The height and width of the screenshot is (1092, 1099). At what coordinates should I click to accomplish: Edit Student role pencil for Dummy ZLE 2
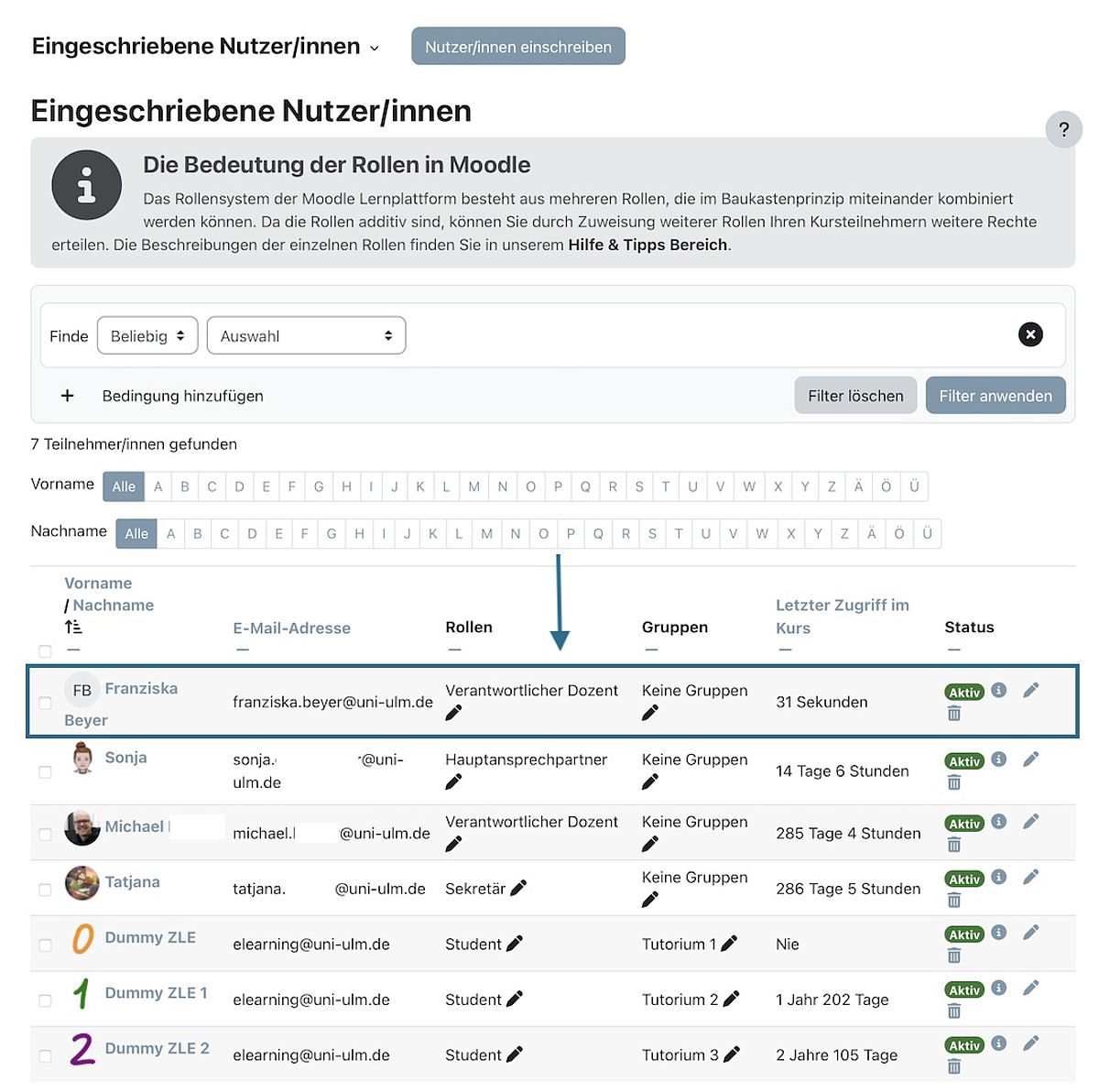tap(515, 1054)
